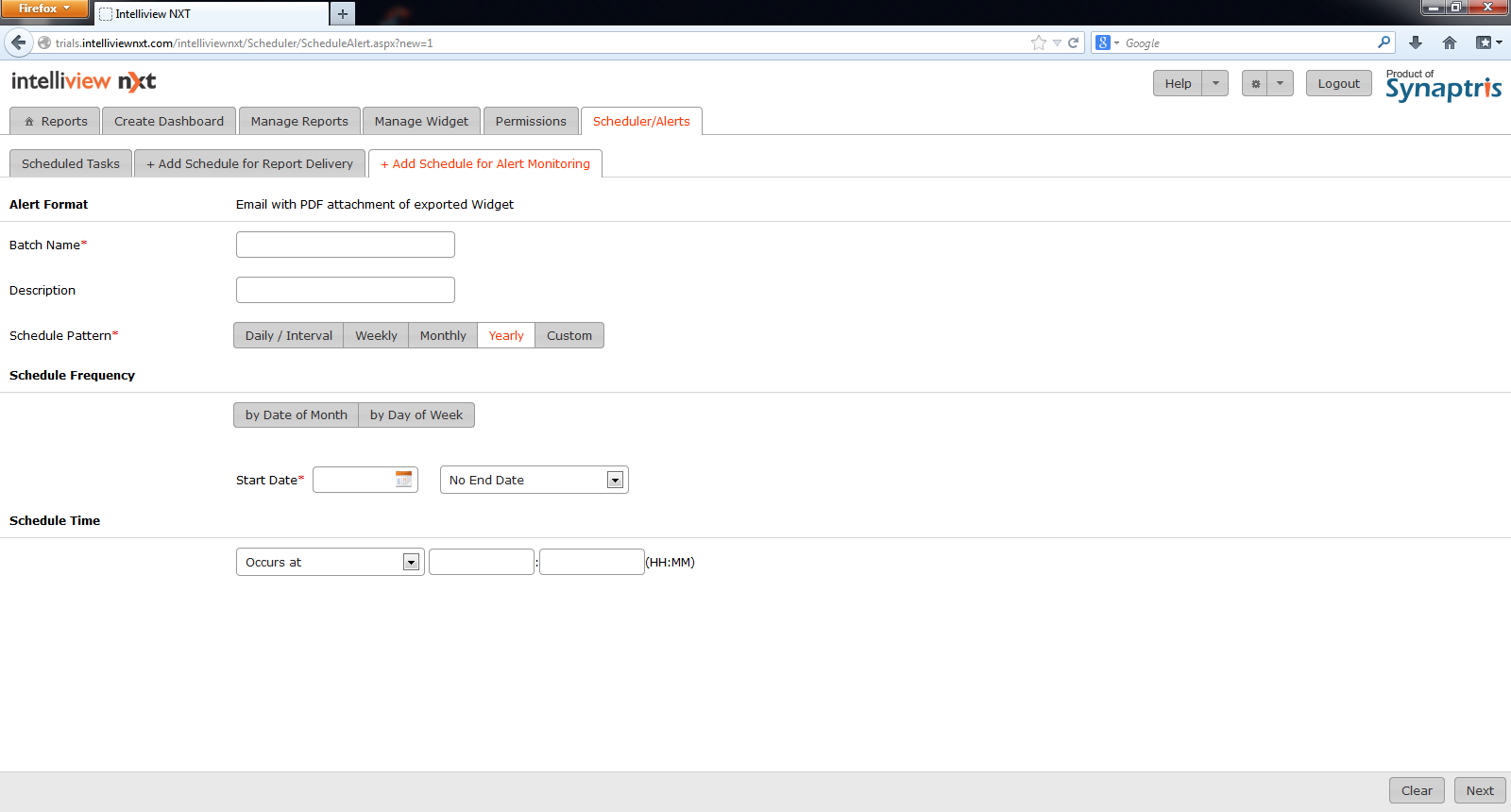Open the Occurs at dropdown
Viewport: 1511px width, 812px height.
[x=331, y=562]
